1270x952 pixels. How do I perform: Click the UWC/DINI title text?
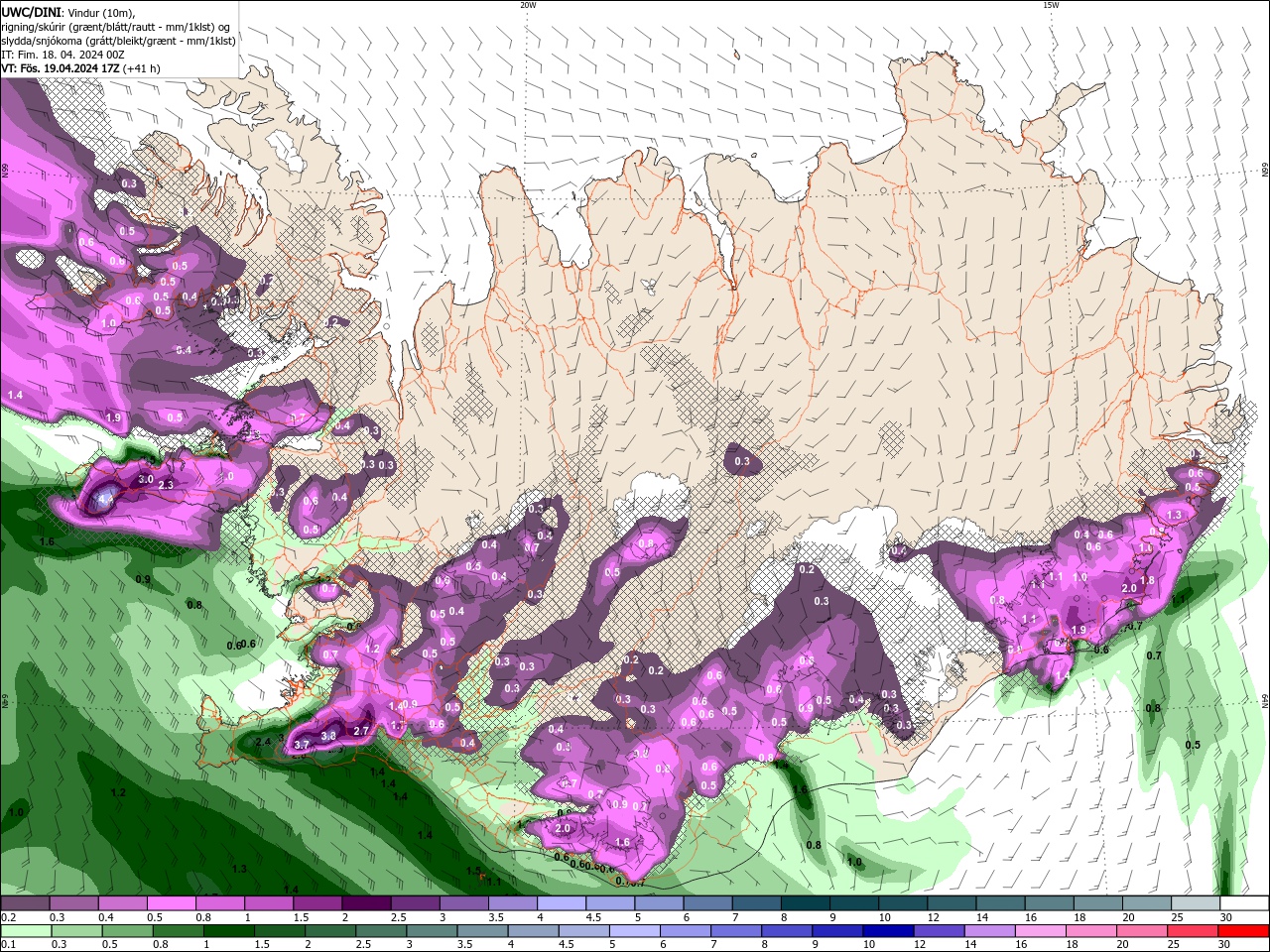tap(32, 12)
